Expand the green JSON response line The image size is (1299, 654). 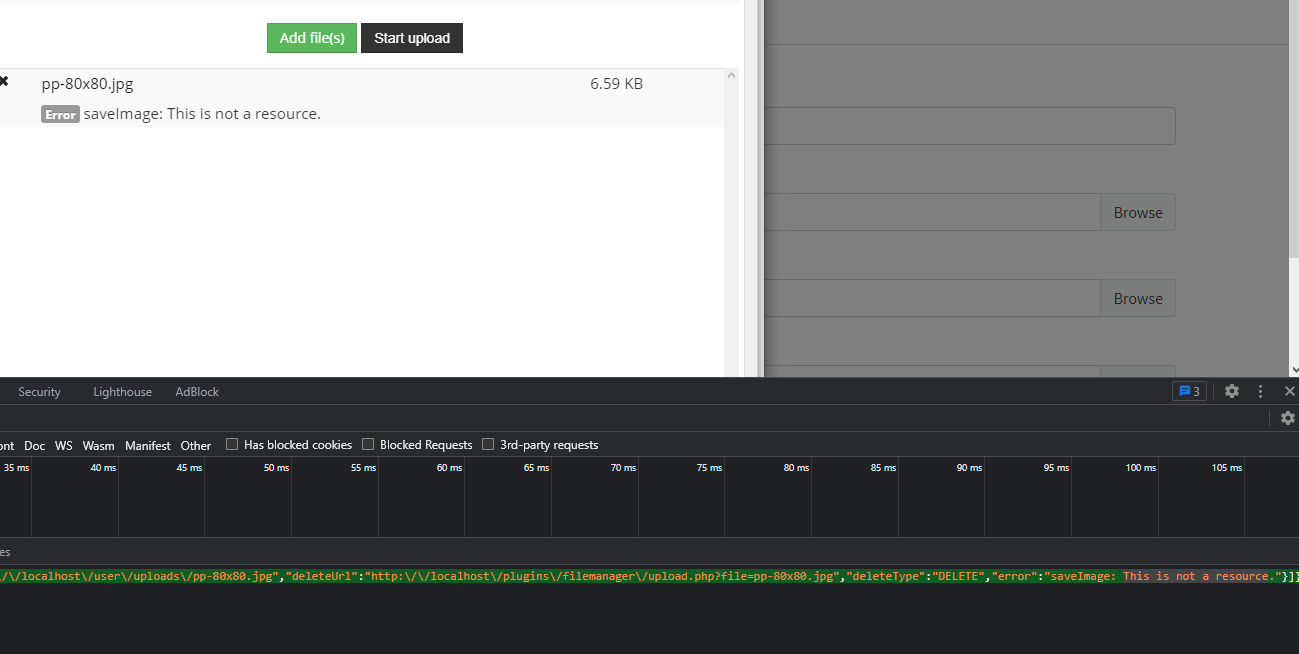pyautogui.click(x=650, y=575)
